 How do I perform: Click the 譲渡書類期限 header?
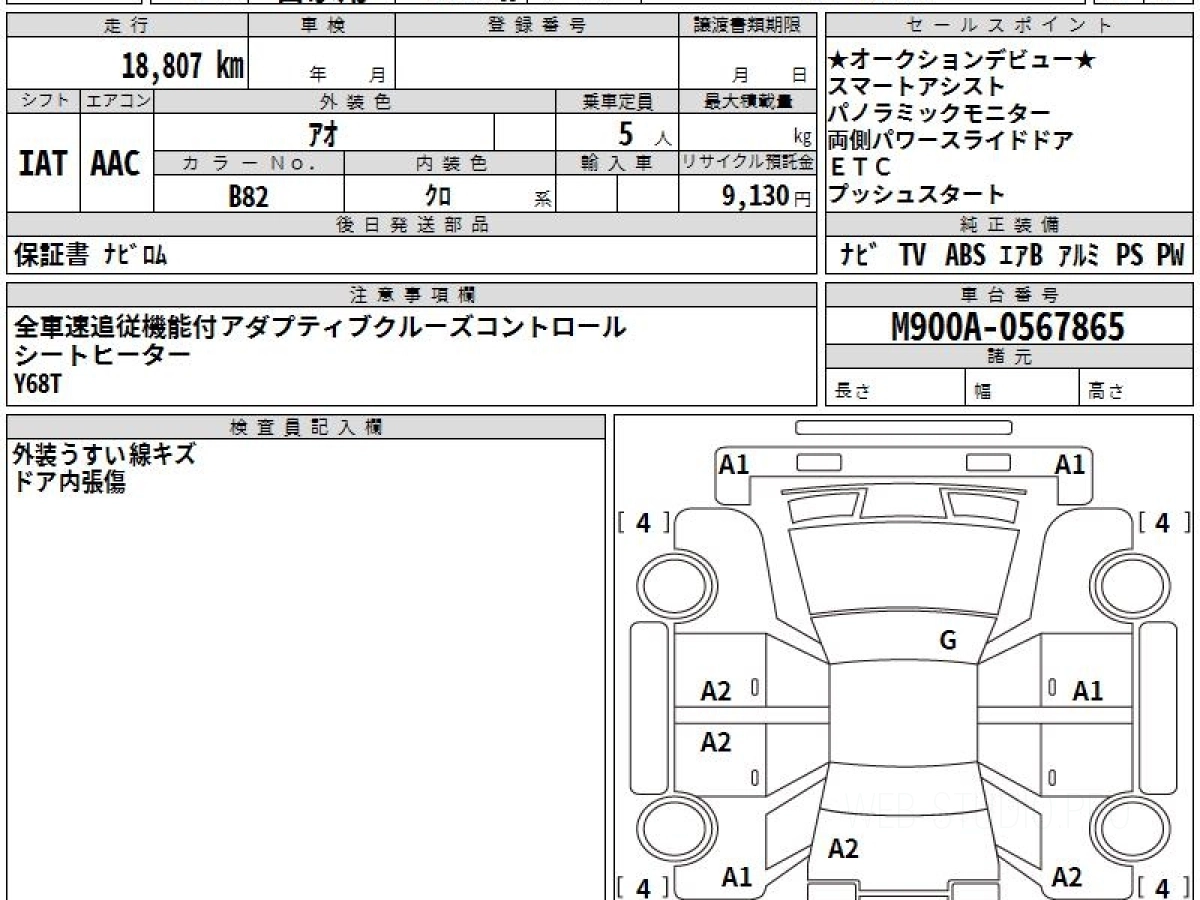pyautogui.click(x=747, y=26)
